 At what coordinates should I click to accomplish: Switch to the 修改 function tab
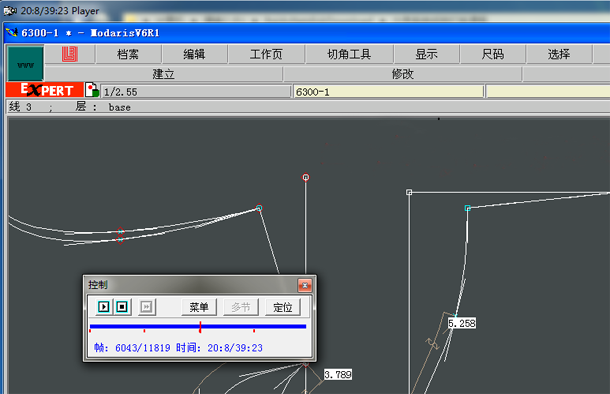pyautogui.click(x=403, y=74)
